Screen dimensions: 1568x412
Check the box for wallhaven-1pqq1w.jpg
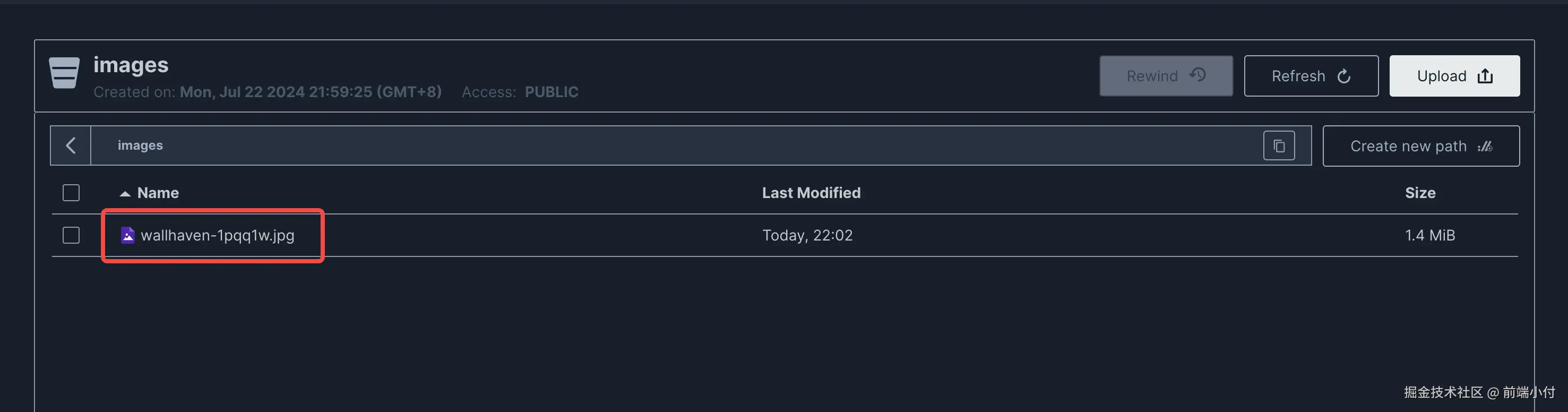pyautogui.click(x=71, y=236)
